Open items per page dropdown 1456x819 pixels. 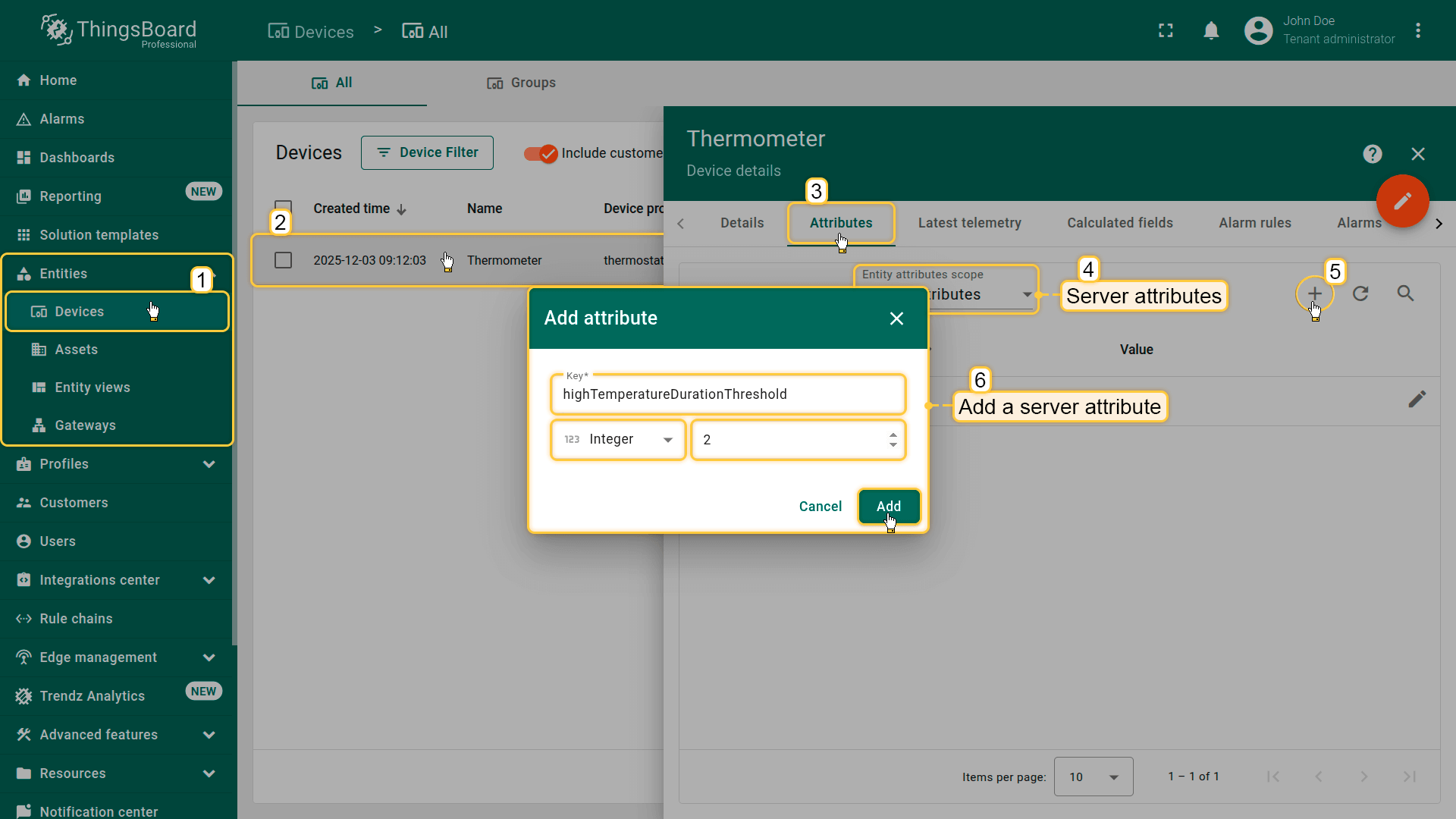pyautogui.click(x=1093, y=777)
